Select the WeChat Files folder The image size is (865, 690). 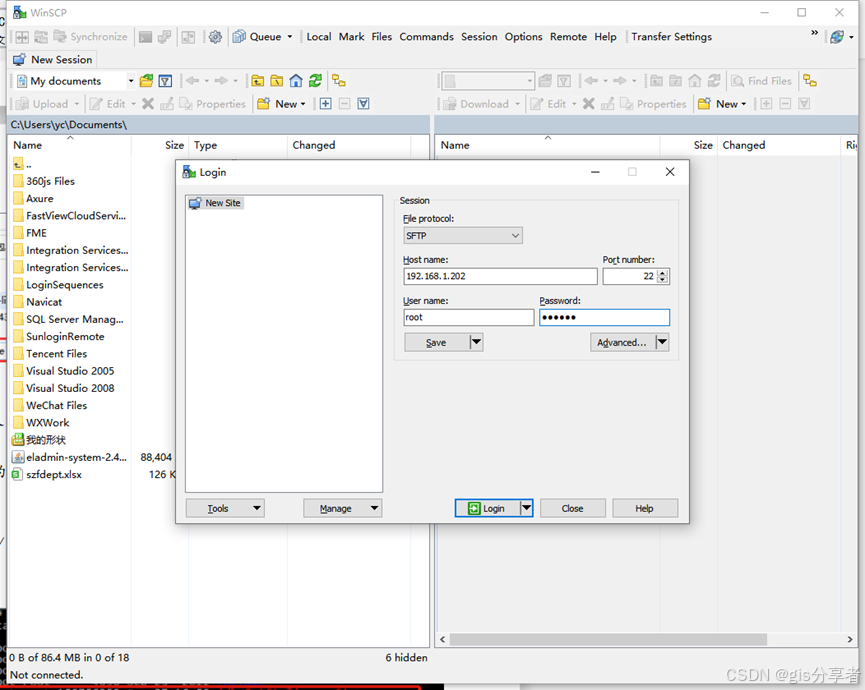point(56,405)
